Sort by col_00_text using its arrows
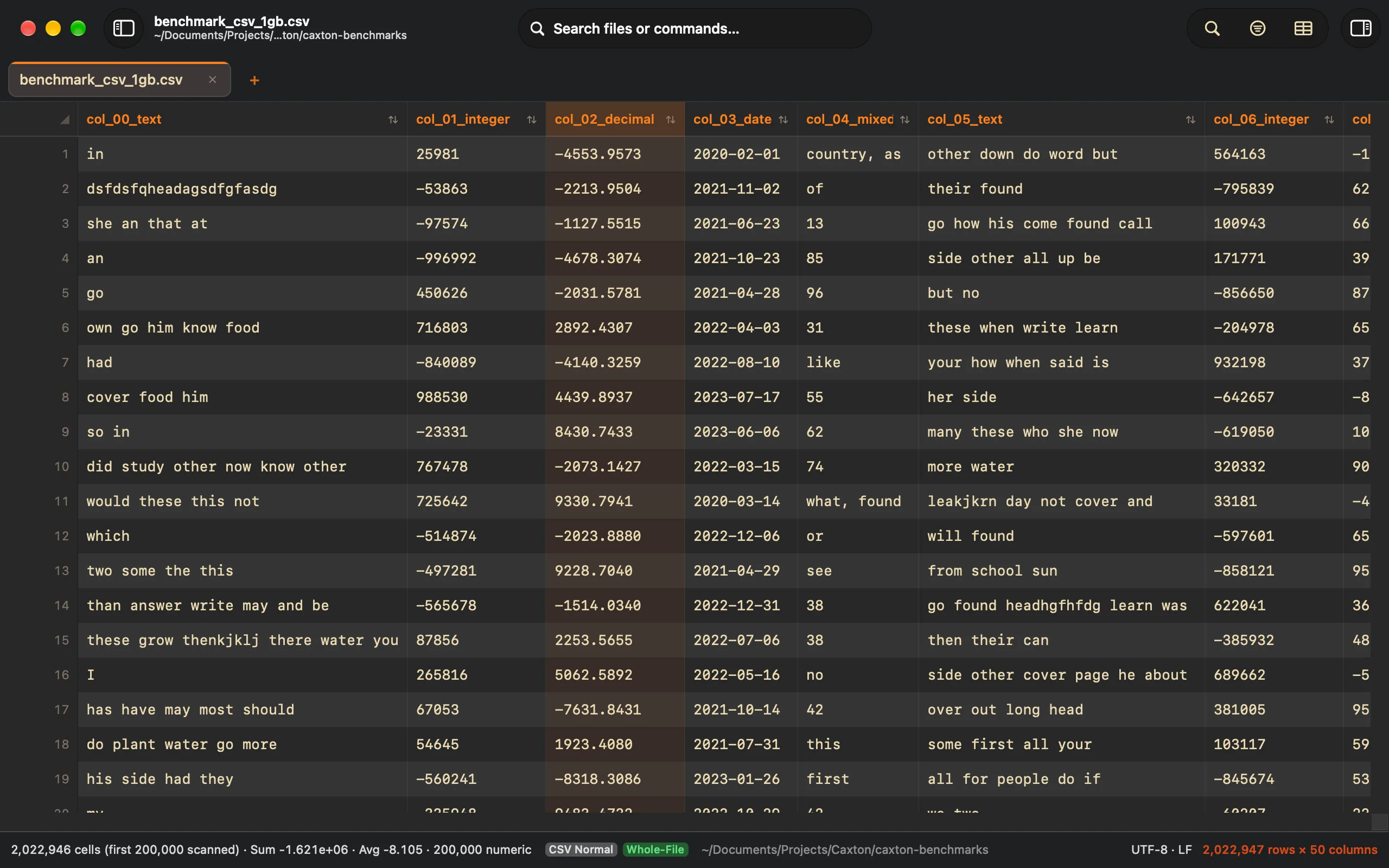This screenshot has height=868, width=1389. [x=393, y=119]
